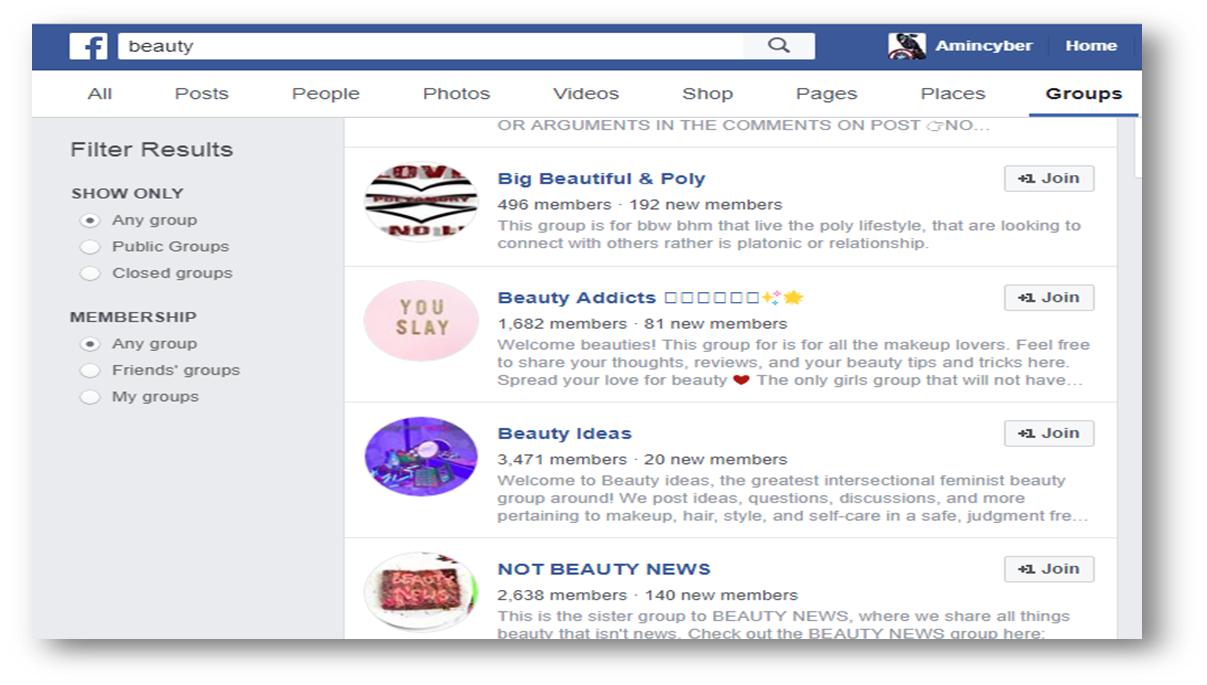Viewport: 1207px width, 685px height.
Task: Open NOT BEAUTY NEWS group picture
Action: pyautogui.click(x=421, y=592)
